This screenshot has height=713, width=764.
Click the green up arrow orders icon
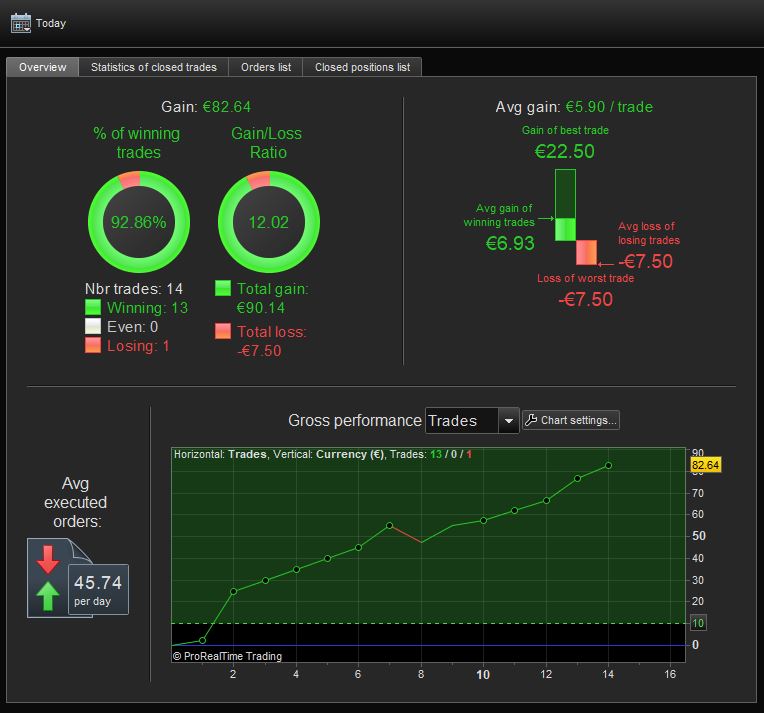[48, 596]
